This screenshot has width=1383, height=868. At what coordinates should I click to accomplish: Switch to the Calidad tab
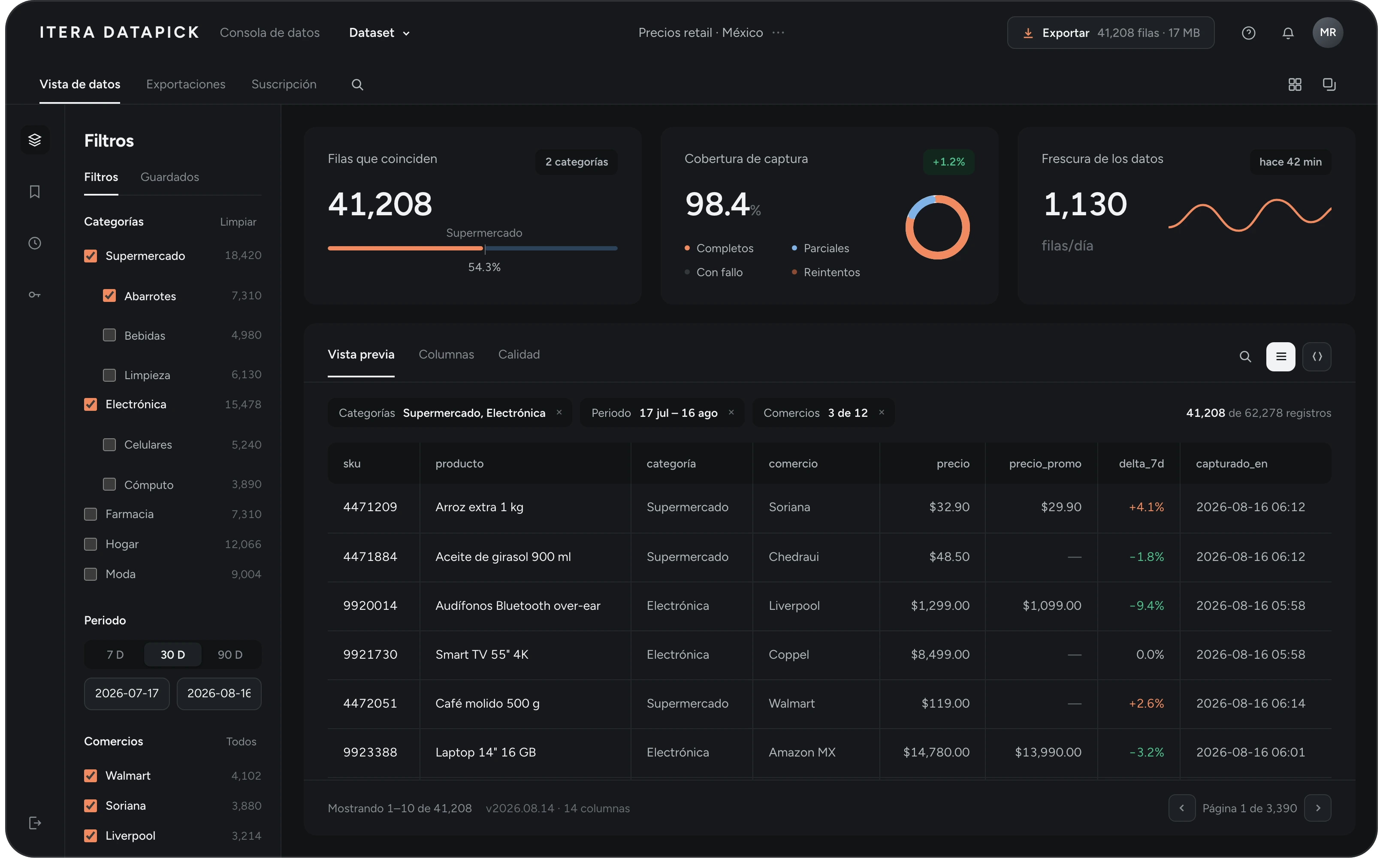pos(518,354)
